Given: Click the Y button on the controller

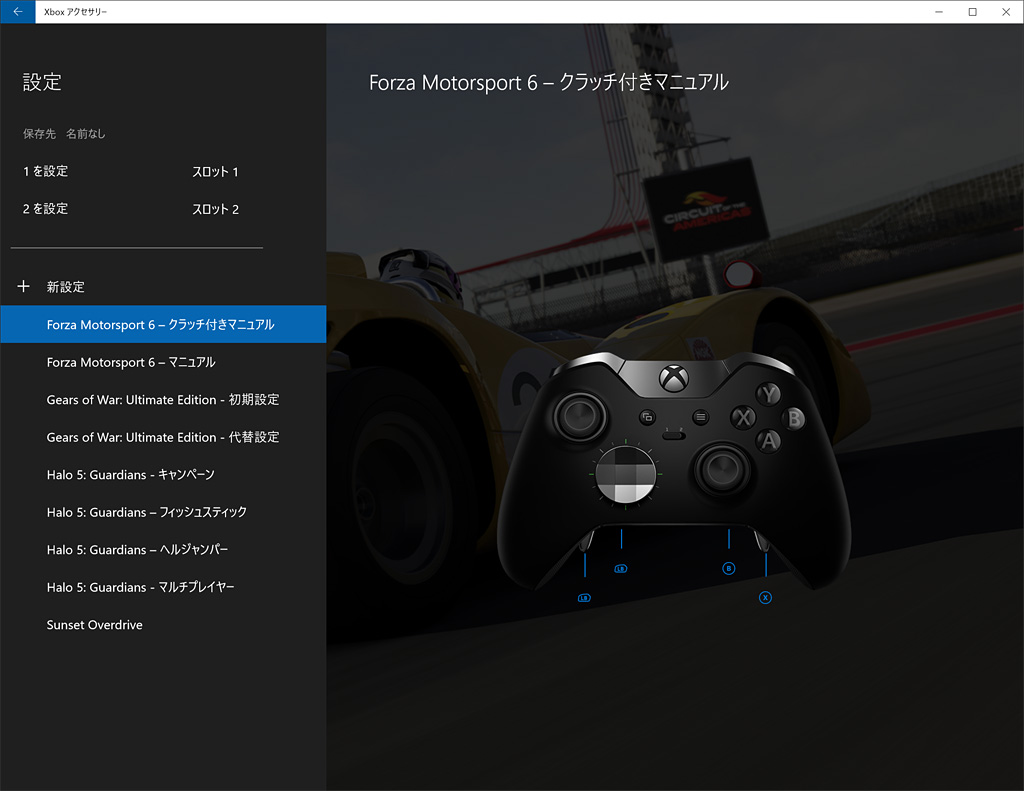Looking at the screenshot, I should pos(769,394).
